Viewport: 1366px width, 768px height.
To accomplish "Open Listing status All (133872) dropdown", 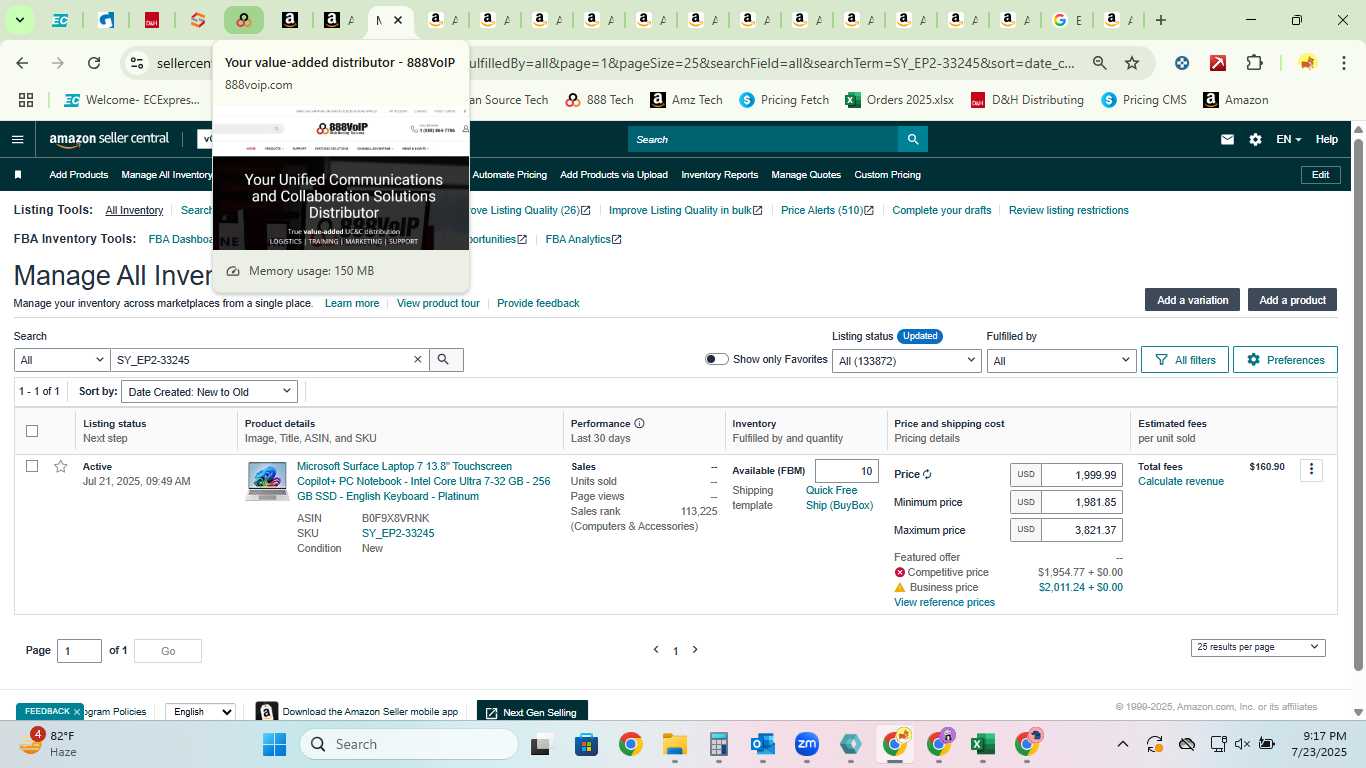I will pos(906,360).
